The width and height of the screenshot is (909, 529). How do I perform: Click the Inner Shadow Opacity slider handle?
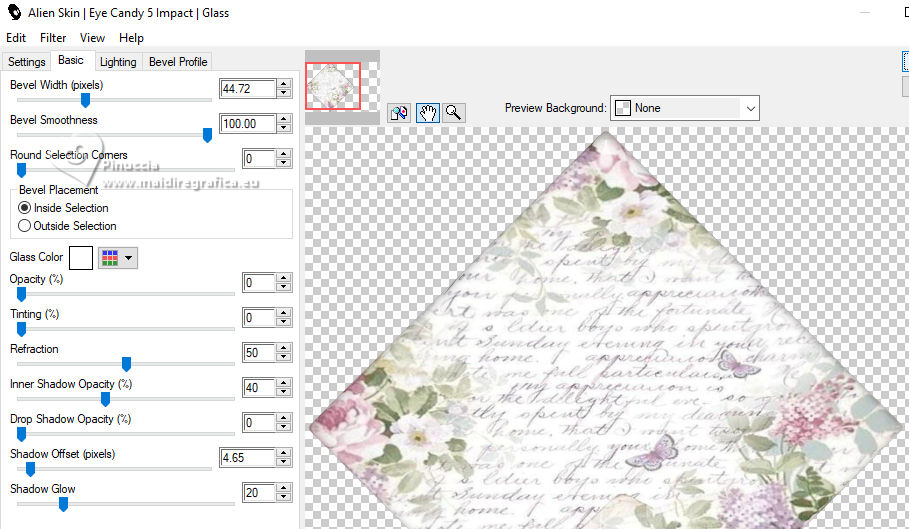[106, 399]
